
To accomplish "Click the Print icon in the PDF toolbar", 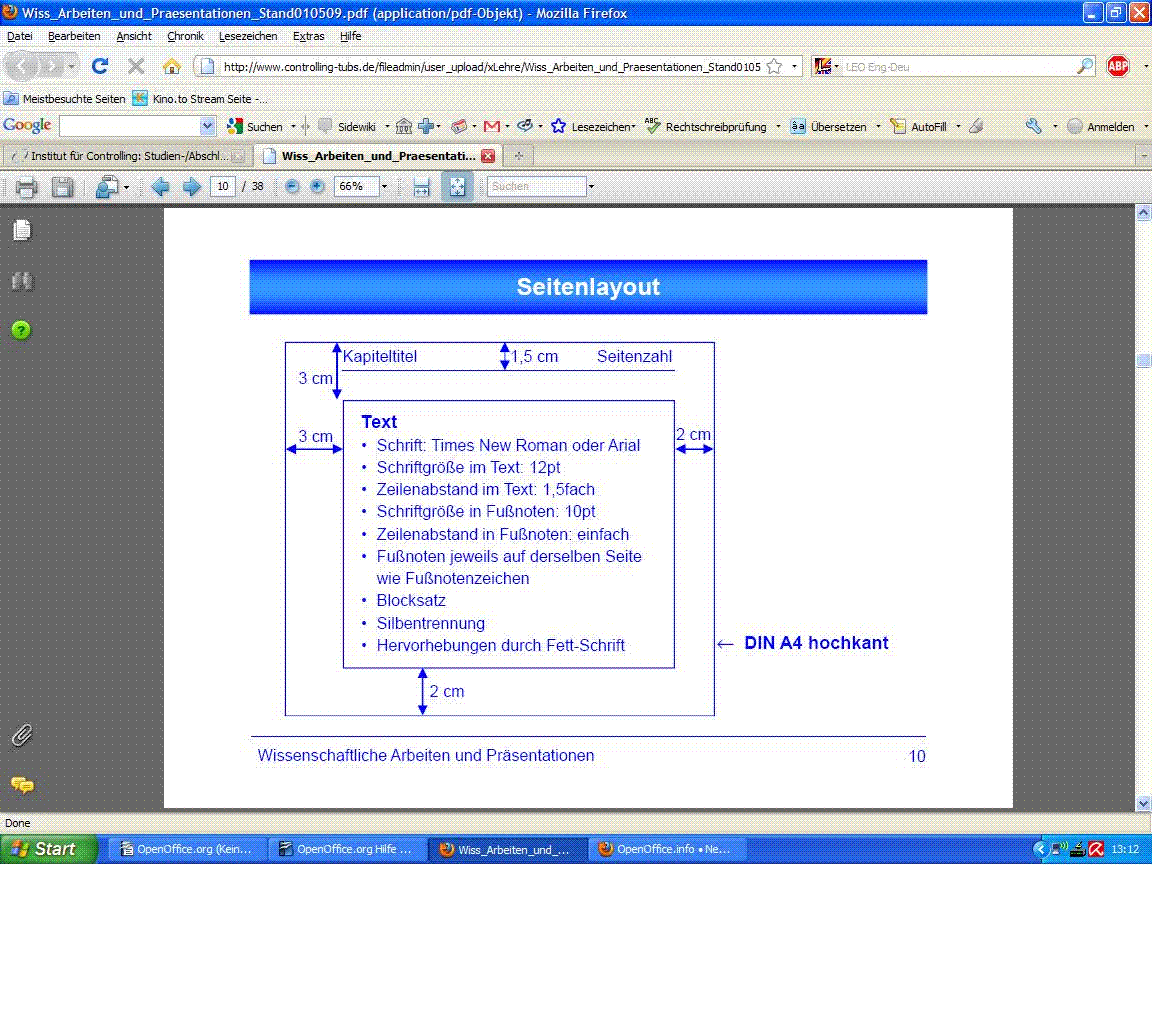I will (x=25, y=187).
